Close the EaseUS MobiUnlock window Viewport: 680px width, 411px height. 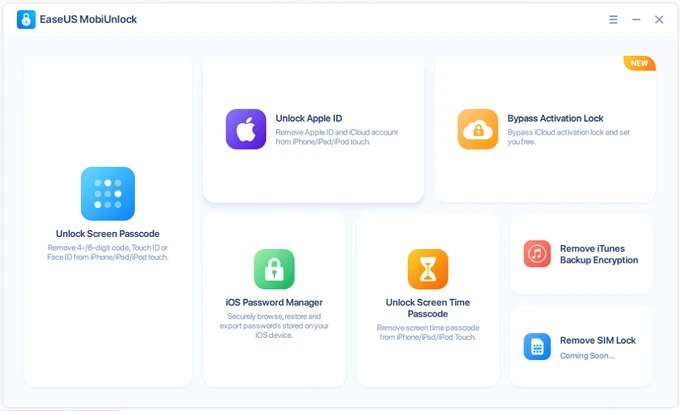tap(659, 20)
